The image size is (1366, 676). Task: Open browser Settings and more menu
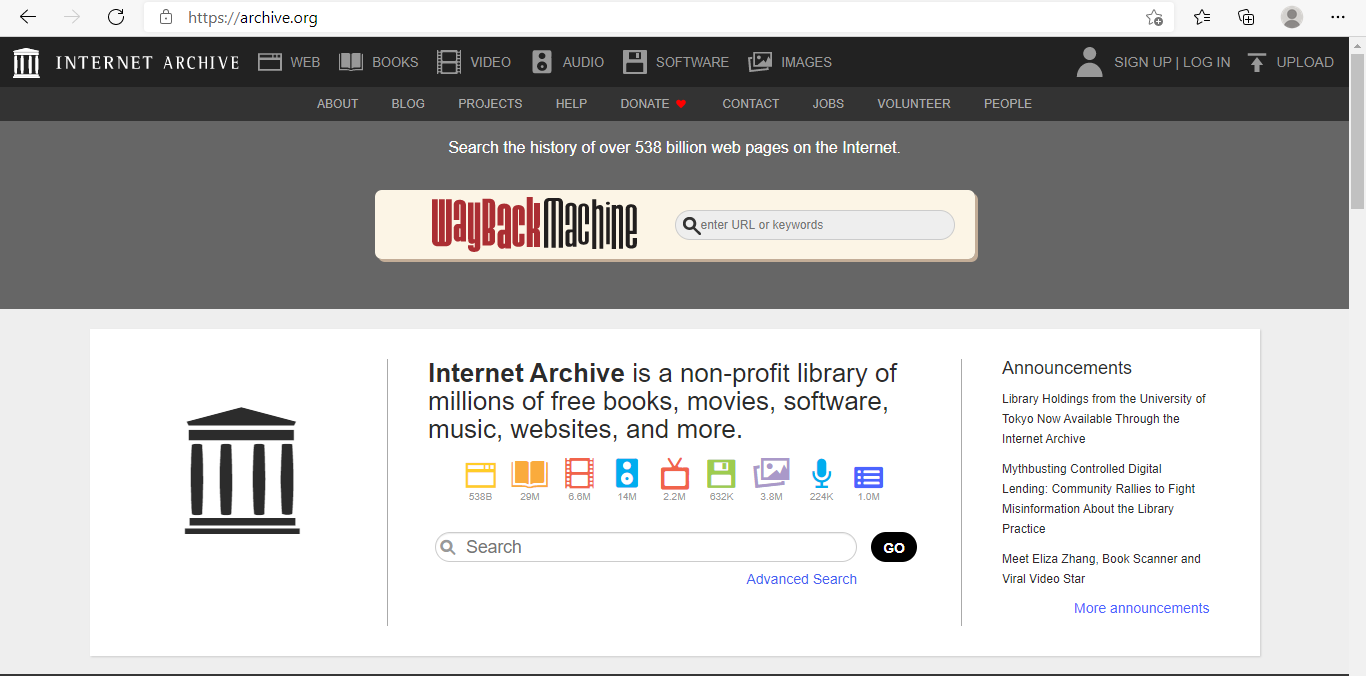click(x=1338, y=17)
